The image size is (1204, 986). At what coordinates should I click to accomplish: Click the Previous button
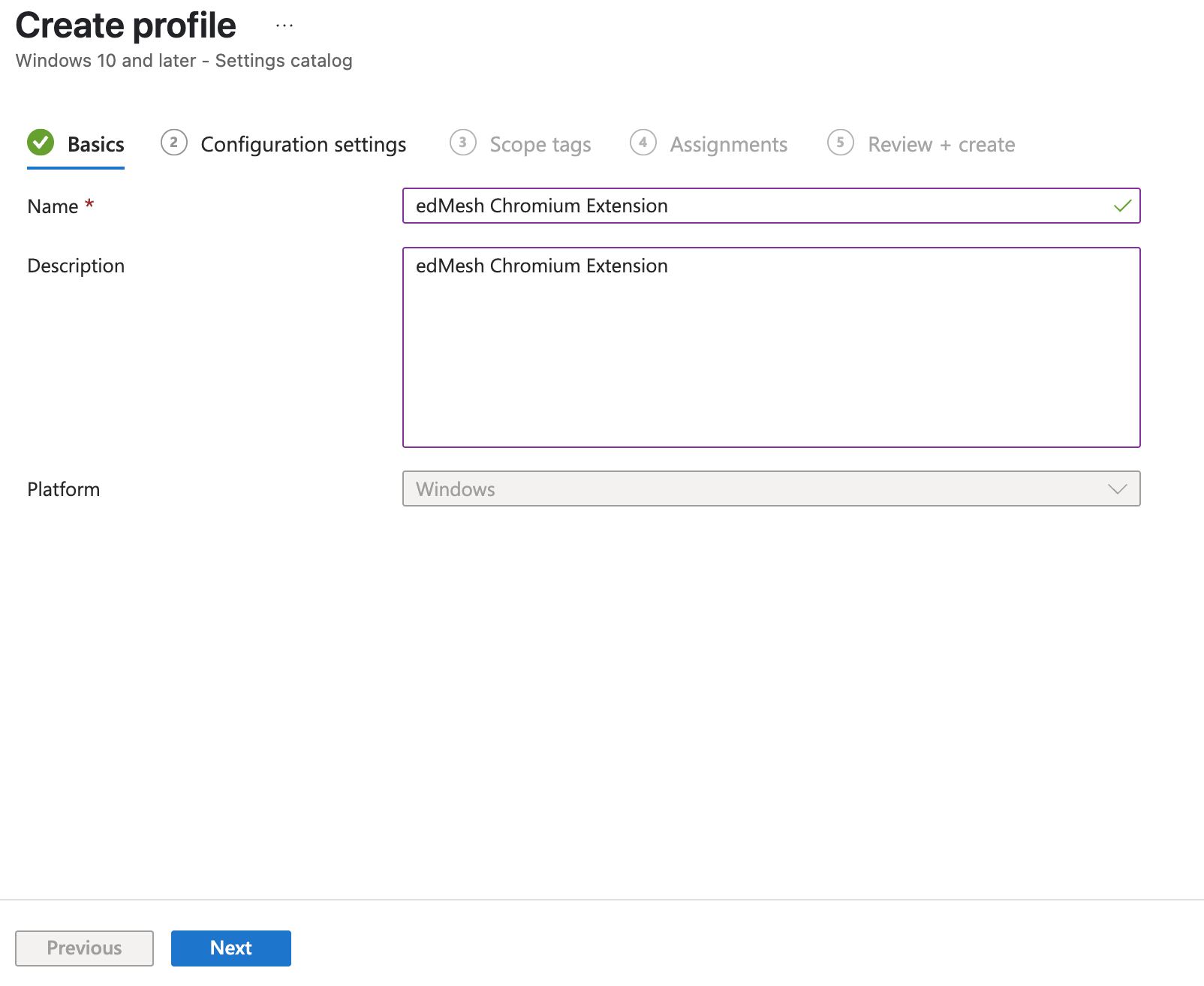tap(84, 948)
